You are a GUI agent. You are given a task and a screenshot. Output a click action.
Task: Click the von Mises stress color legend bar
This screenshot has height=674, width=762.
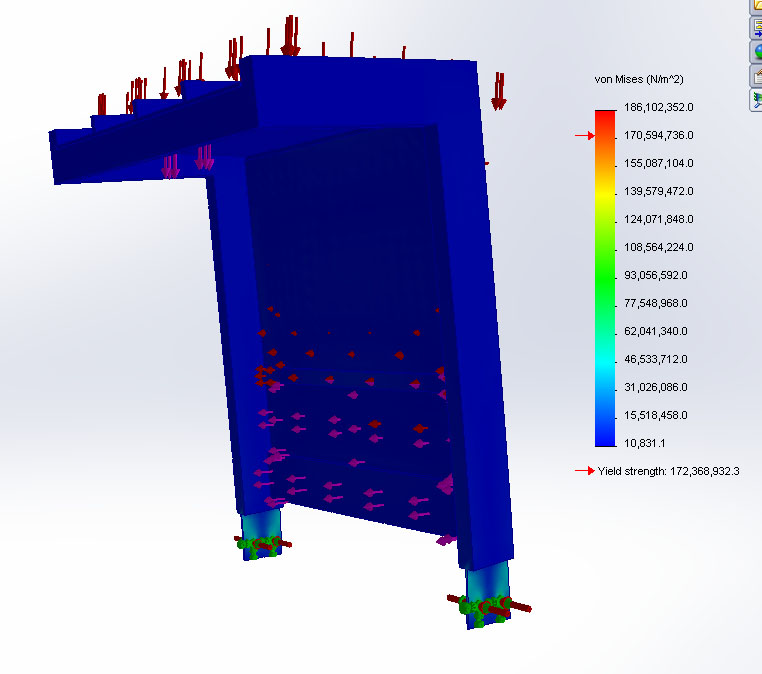[x=605, y=278]
